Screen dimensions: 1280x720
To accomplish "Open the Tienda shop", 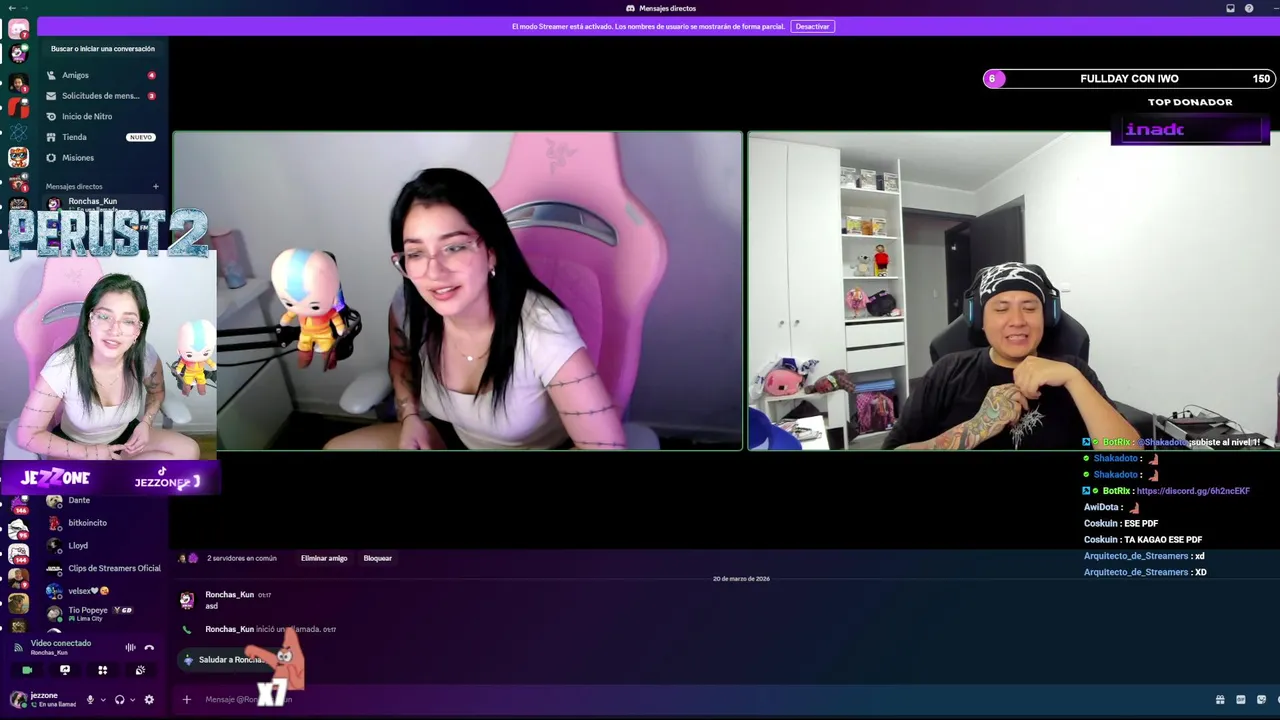I will coord(102,137).
